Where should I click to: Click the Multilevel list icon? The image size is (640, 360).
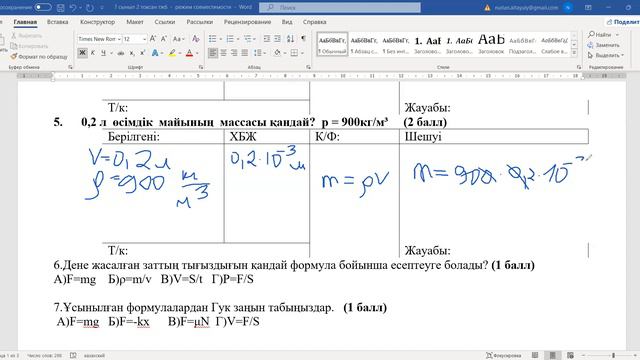tap(248, 39)
